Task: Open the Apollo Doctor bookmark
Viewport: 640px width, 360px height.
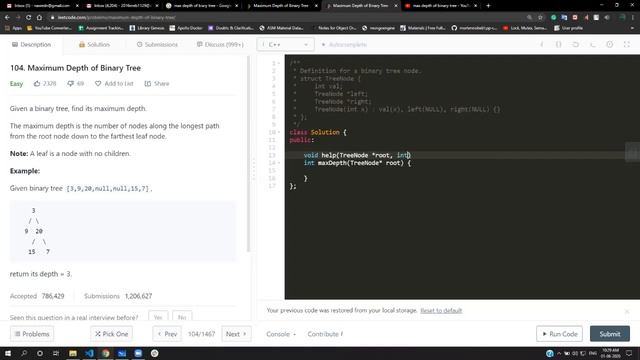Action: click(x=186, y=28)
